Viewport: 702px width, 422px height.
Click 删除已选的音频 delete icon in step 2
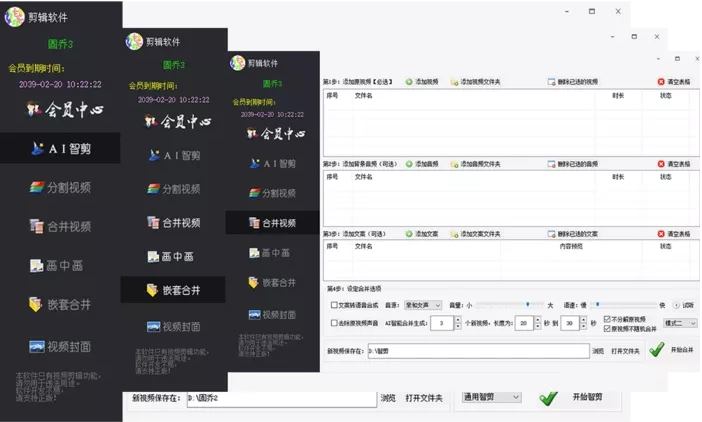[x=552, y=164]
